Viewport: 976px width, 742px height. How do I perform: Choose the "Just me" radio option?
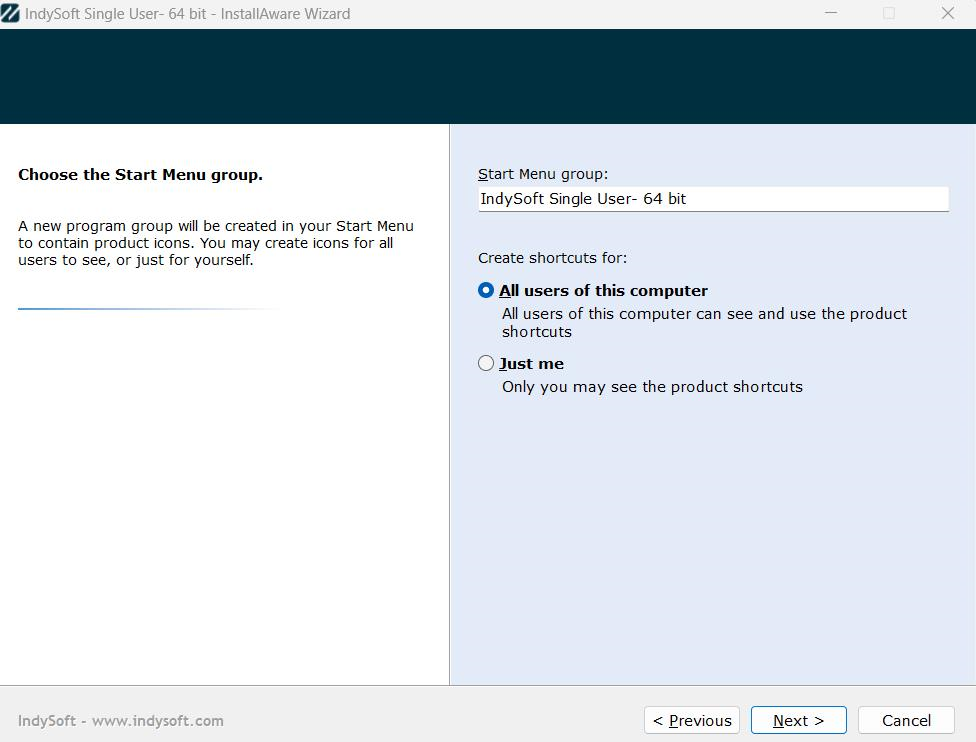coord(486,363)
